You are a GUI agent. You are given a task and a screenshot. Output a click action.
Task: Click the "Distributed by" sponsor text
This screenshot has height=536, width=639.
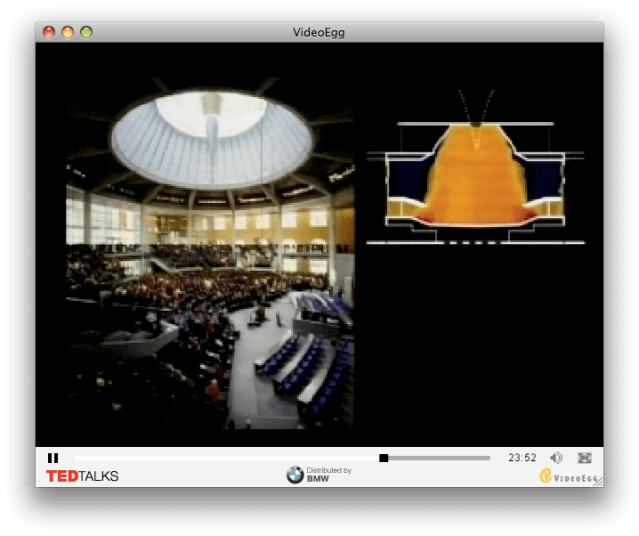(x=329, y=471)
